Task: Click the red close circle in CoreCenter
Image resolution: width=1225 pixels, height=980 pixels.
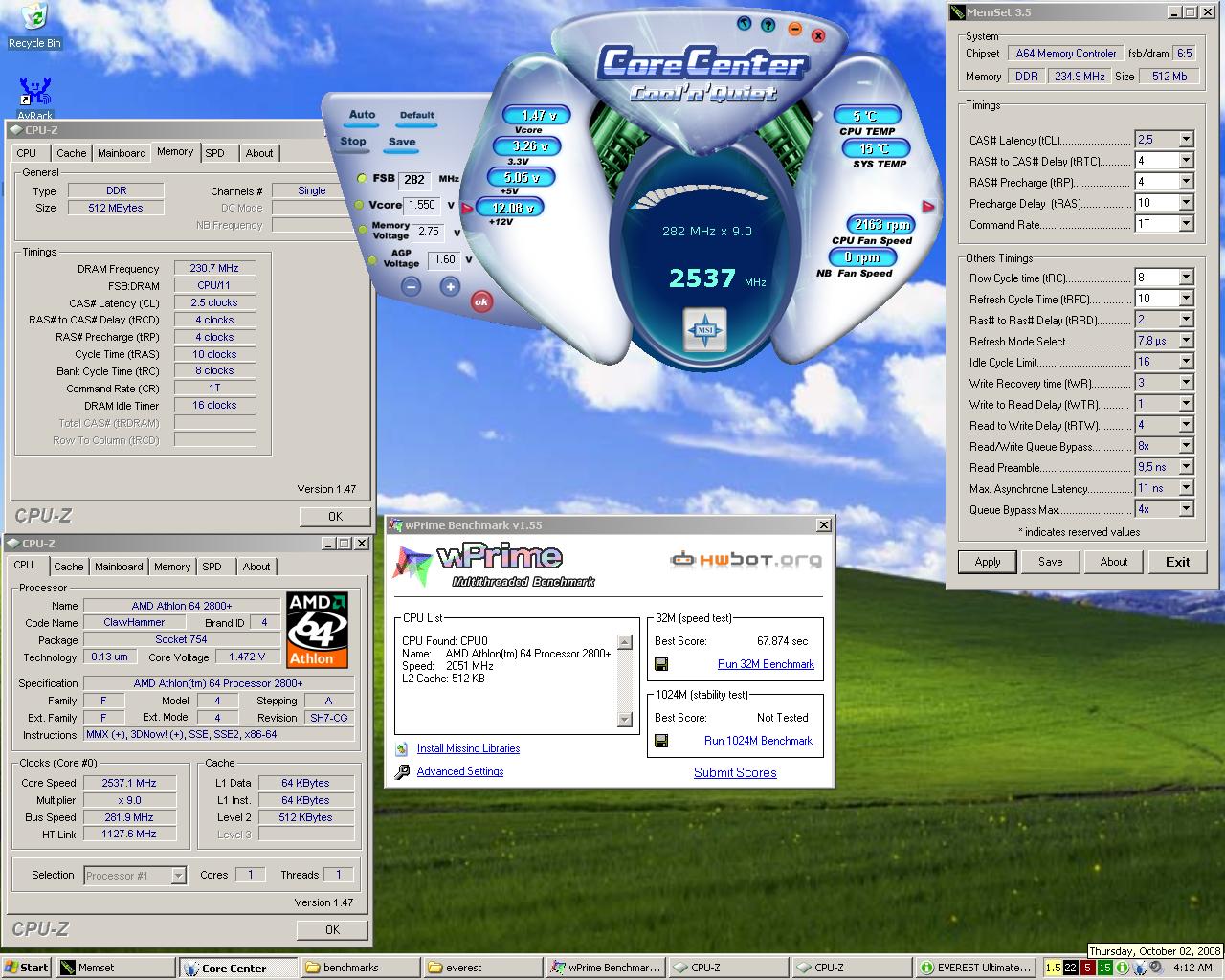Action: click(818, 35)
